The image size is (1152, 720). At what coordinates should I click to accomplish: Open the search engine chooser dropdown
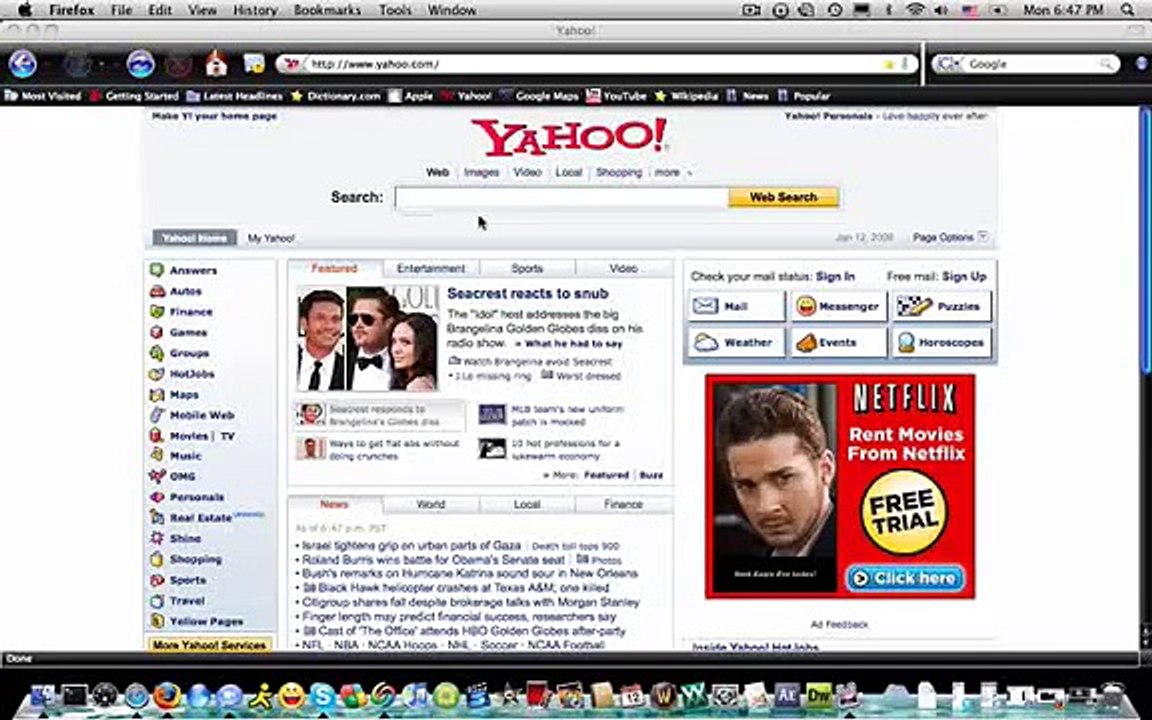948,64
